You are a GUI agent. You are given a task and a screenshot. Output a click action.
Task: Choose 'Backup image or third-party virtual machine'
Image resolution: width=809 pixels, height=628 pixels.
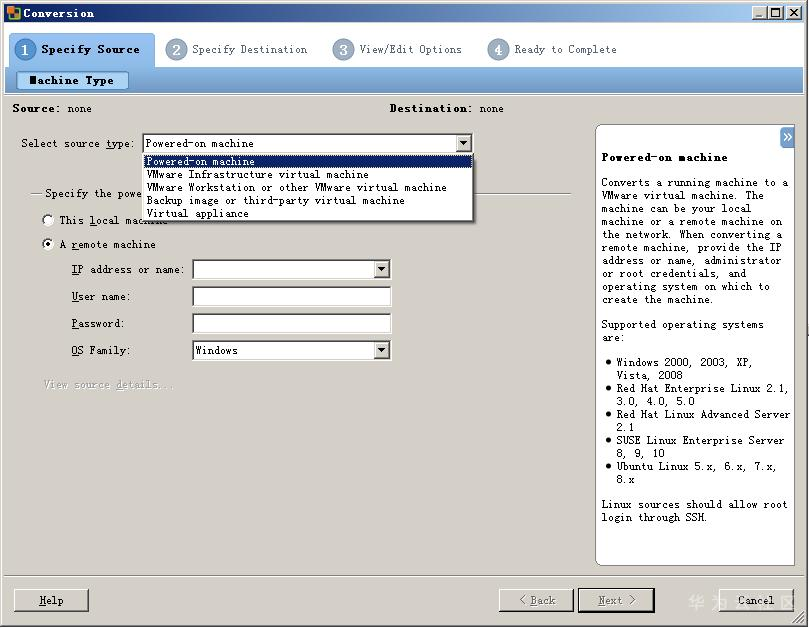coord(308,200)
